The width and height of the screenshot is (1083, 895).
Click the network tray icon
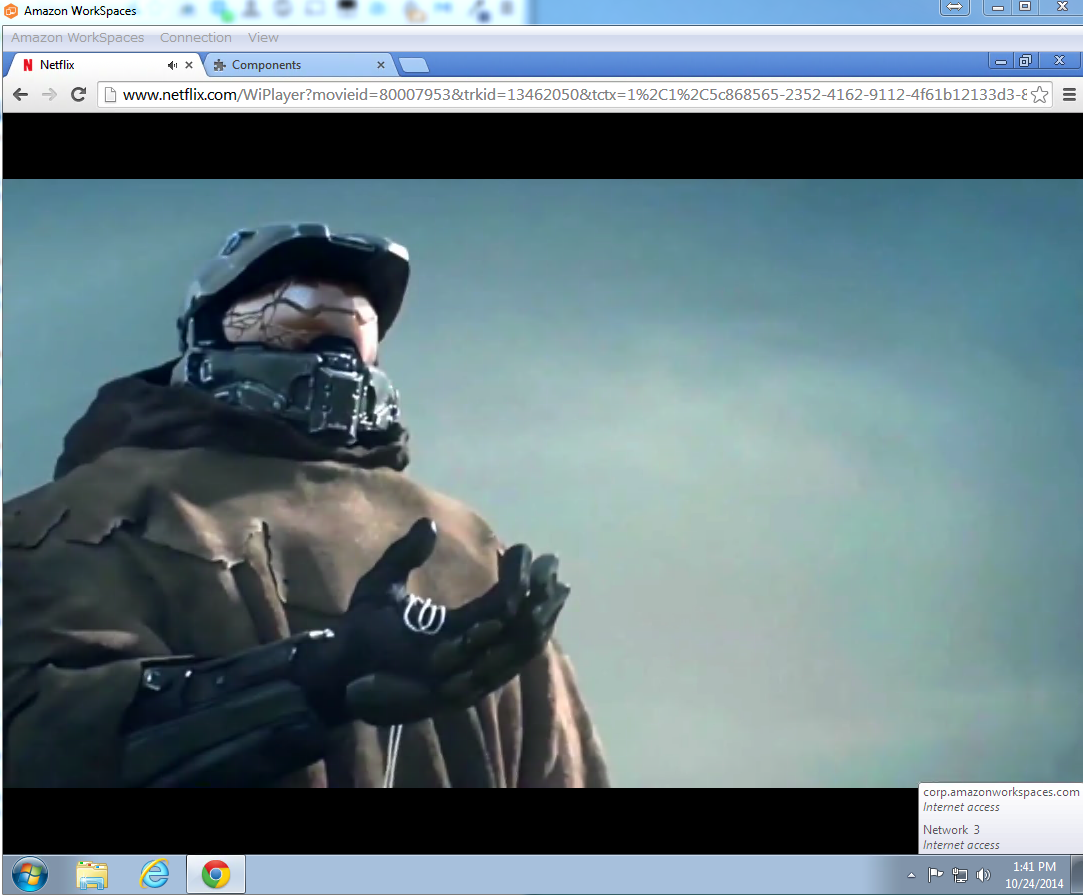(959, 875)
